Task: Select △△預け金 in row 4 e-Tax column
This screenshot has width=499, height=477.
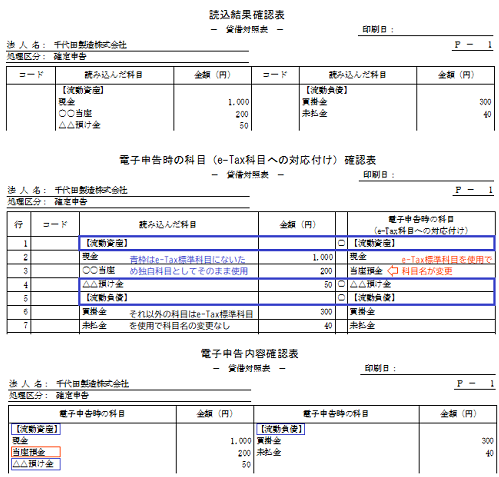Action: point(370,284)
